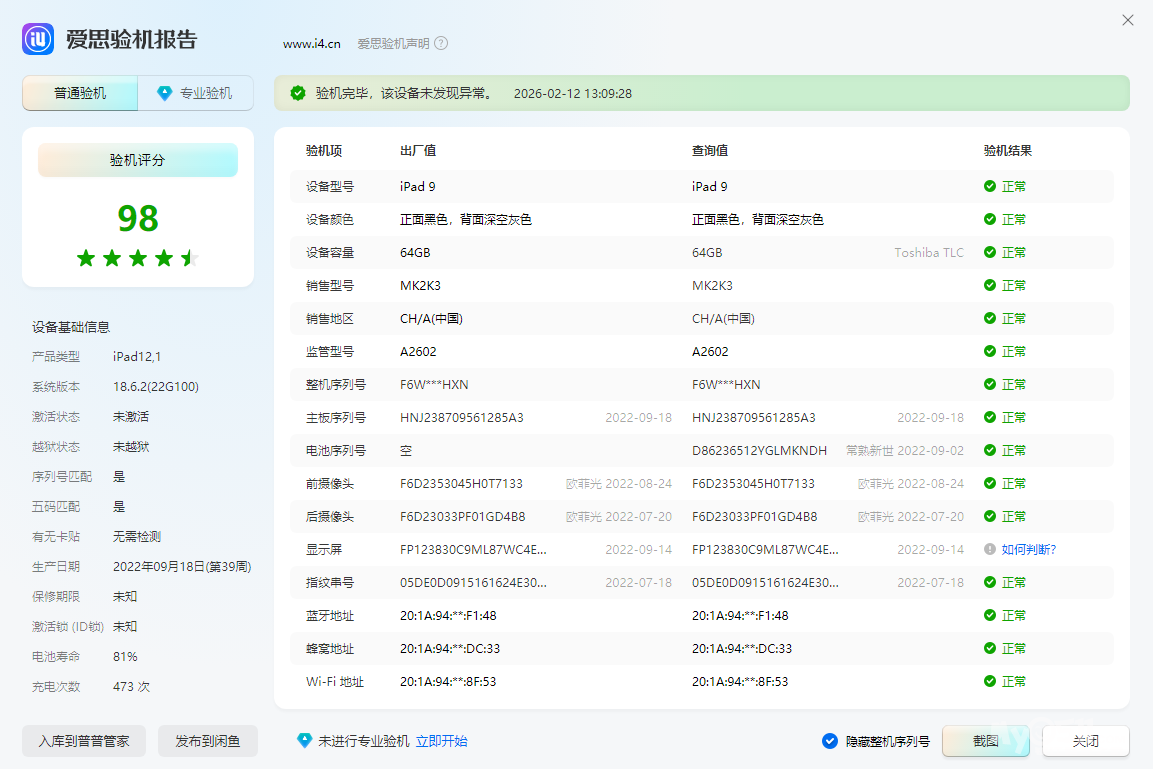This screenshot has height=769, width=1153.
Task: Click diamond icon beside 未进行专业验机
Action: click(304, 741)
